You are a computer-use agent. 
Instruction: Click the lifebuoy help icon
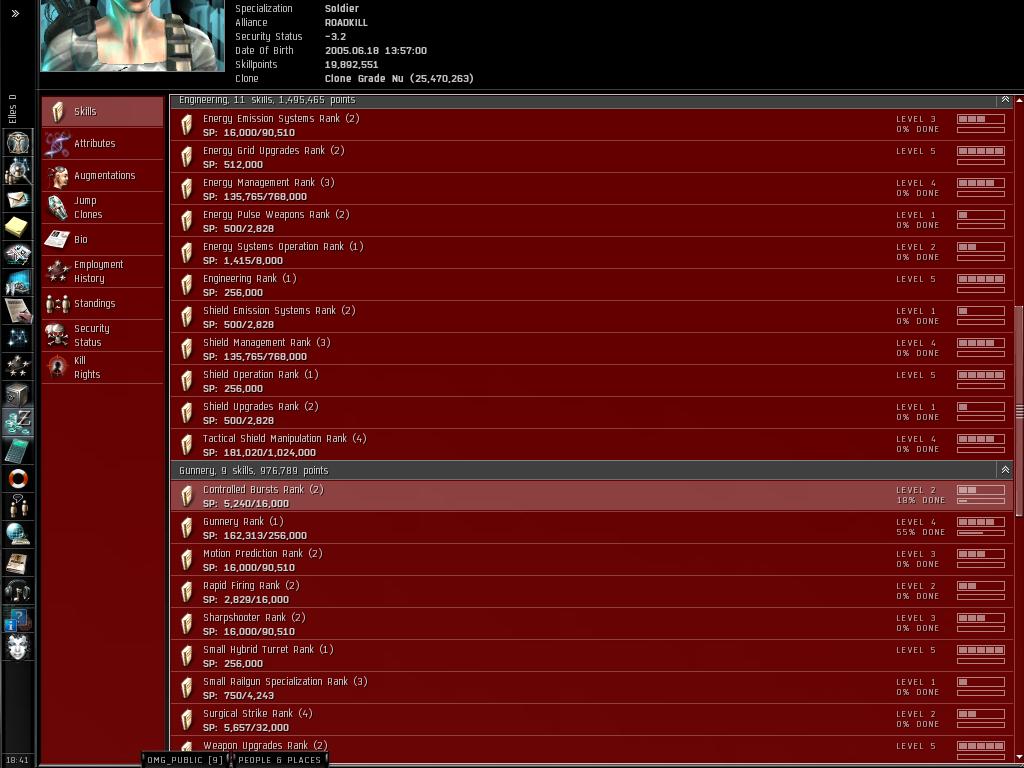coord(18,479)
